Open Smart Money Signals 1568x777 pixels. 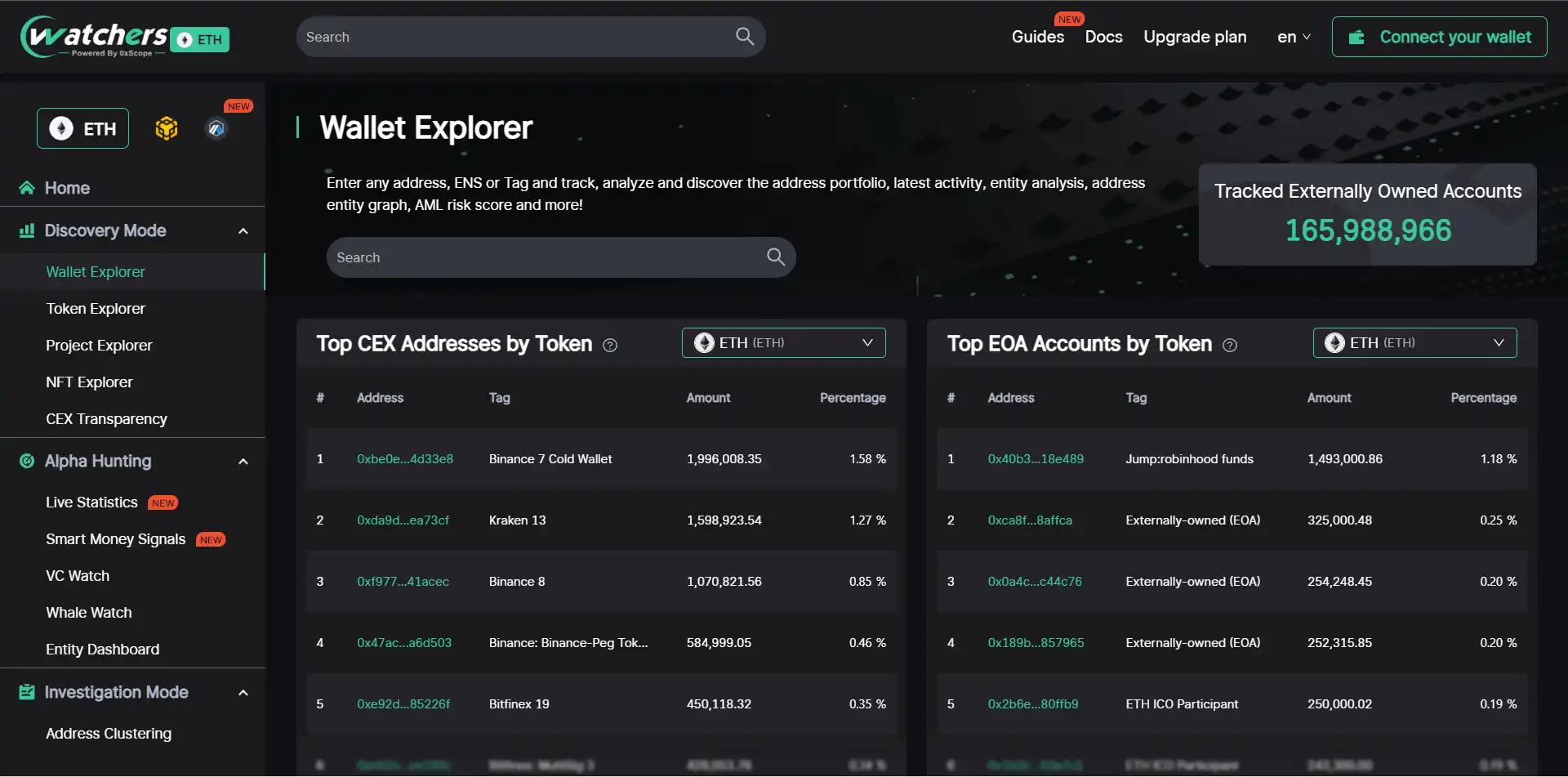(116, 539)
